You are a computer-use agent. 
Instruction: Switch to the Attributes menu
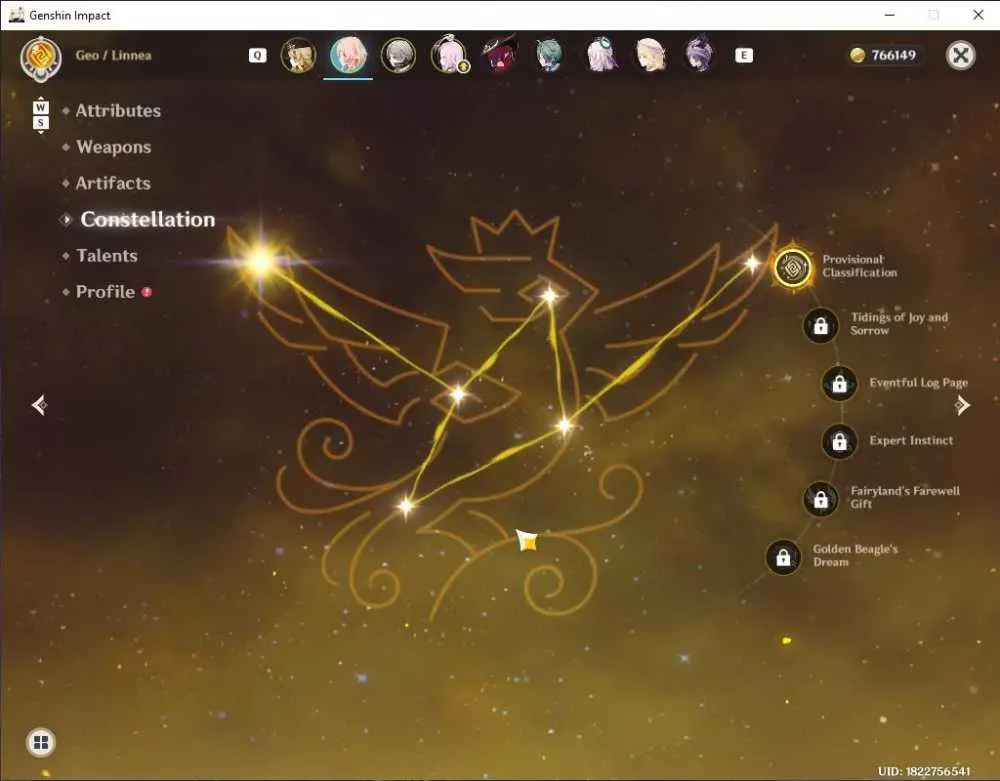point(118,111)
